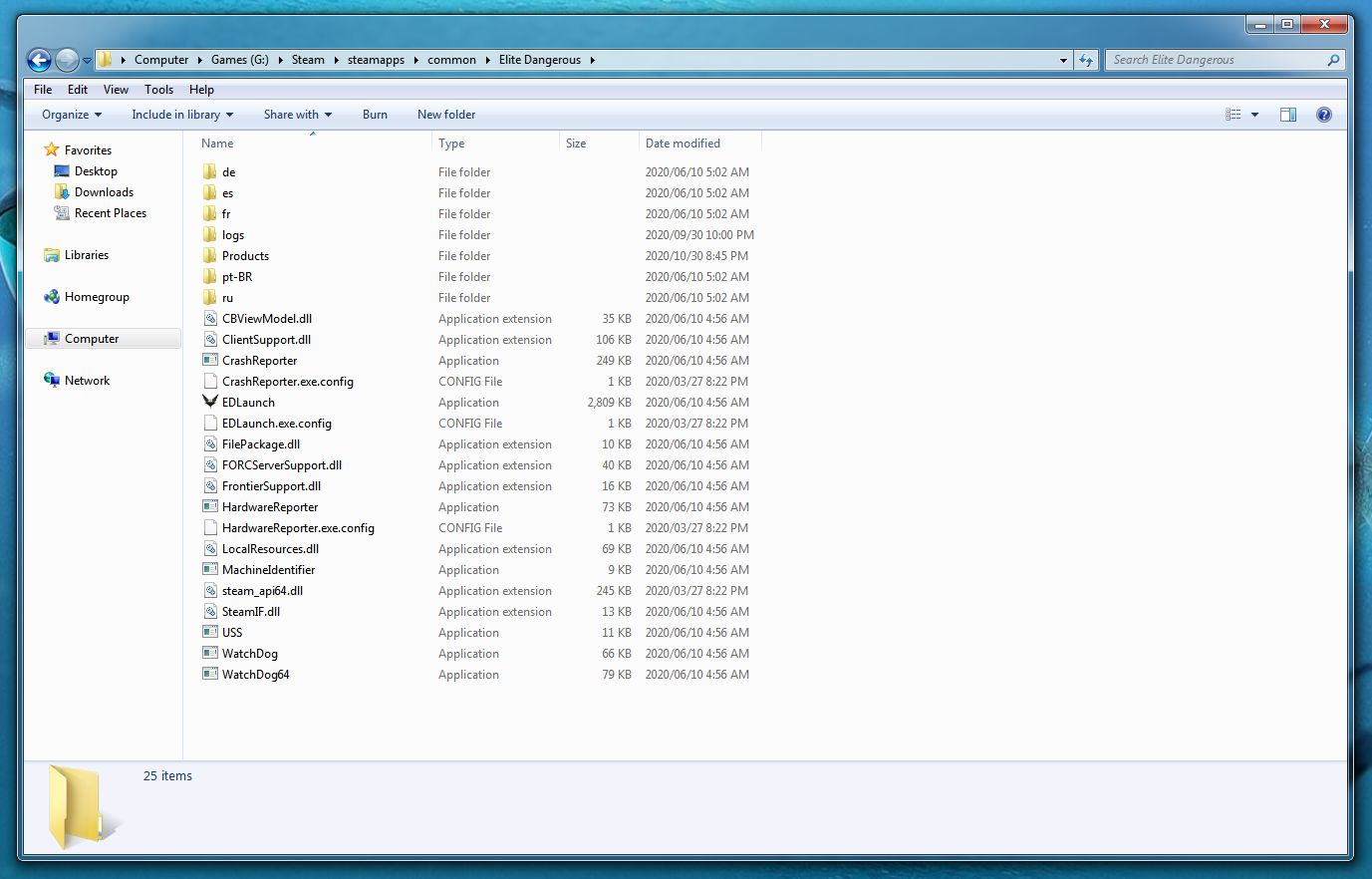Select Network in the navigation pane
The height and width of the screenshot is (879, 1372).
tap(87, 381)
